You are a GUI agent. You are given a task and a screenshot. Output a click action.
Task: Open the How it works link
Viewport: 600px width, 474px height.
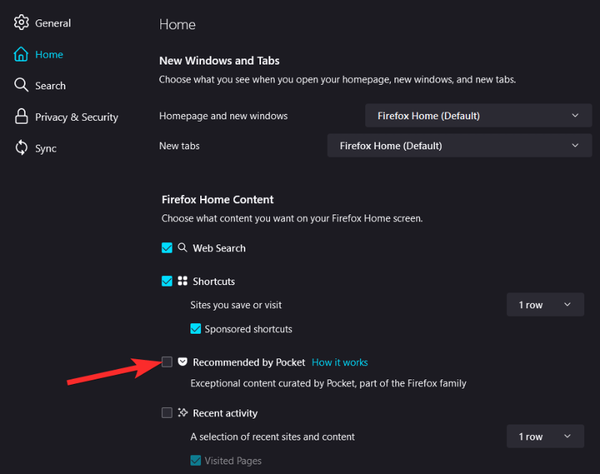[340, 362]
